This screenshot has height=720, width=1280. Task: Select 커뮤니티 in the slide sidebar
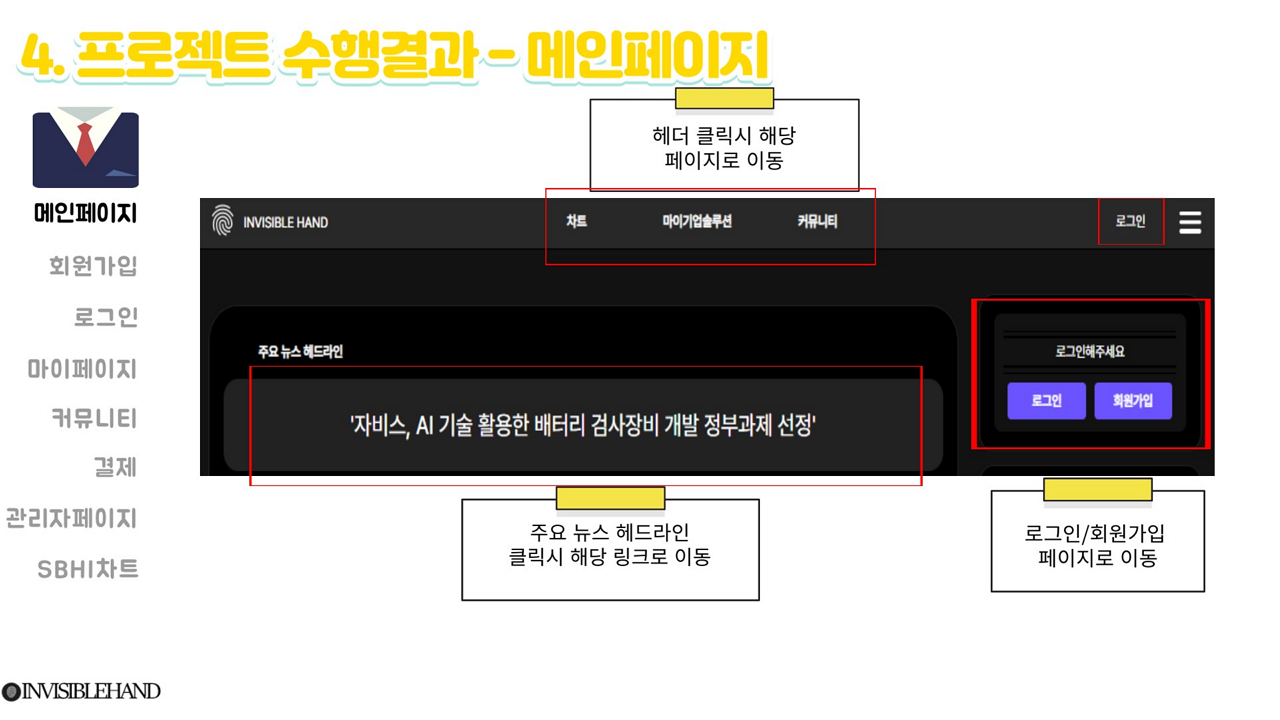pos(94,419)
